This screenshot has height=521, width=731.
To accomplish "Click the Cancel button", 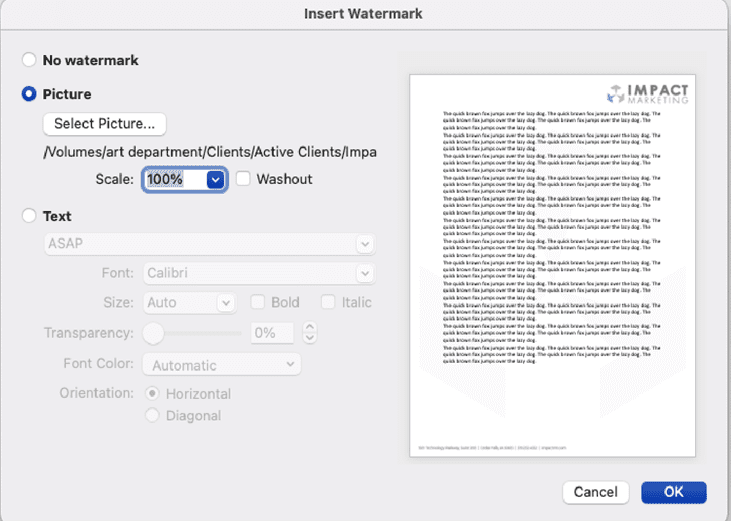I will pos(595,492).
